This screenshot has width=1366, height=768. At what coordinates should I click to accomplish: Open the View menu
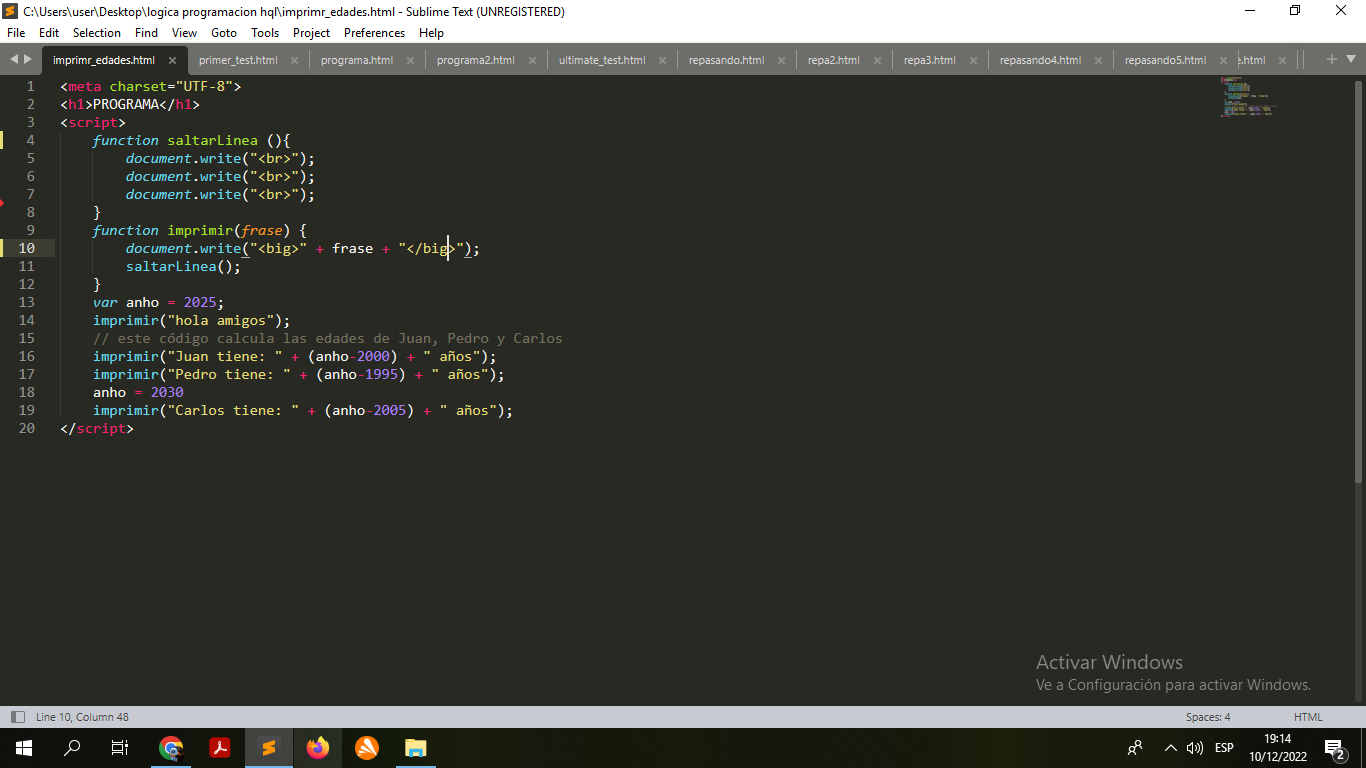click(184, 33)
